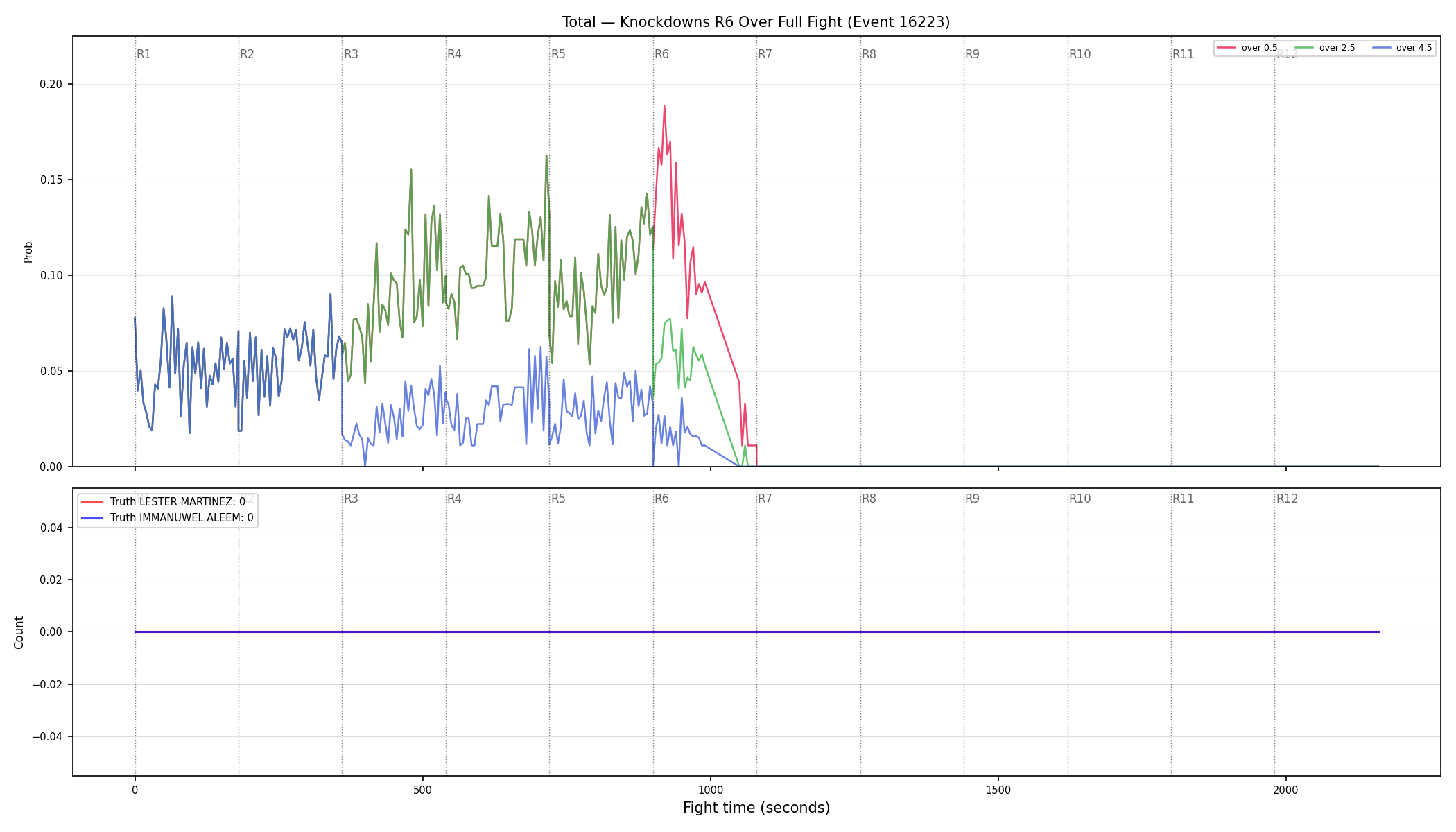Click the R7 round marker in the Prob chart
The height and width of the screenshot is (832, 1456).
pyautogui.click(x=765, y=54)
